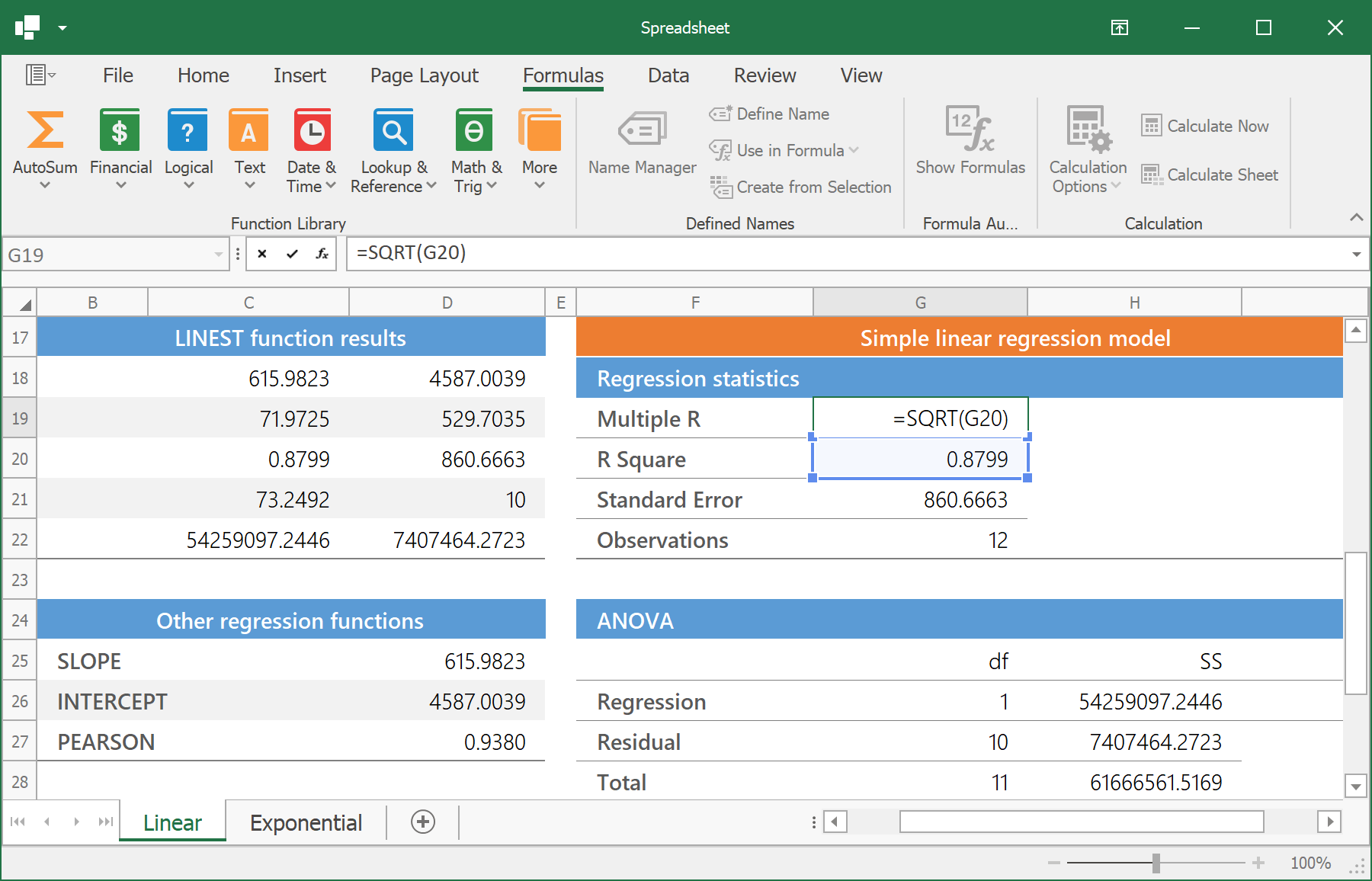
Task: Open the Logical functions list
Action: click(188, 149)
